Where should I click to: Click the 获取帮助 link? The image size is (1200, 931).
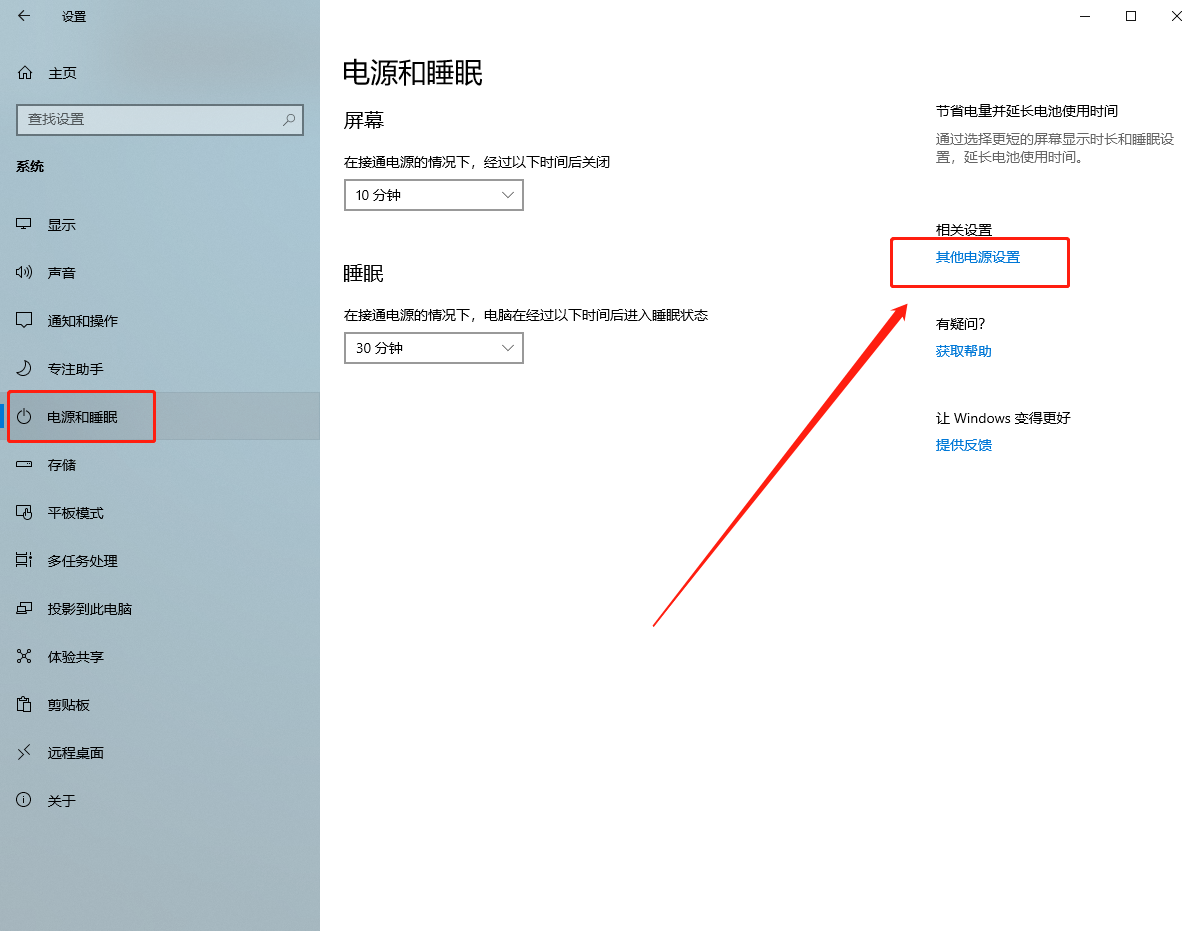(963, 351)
